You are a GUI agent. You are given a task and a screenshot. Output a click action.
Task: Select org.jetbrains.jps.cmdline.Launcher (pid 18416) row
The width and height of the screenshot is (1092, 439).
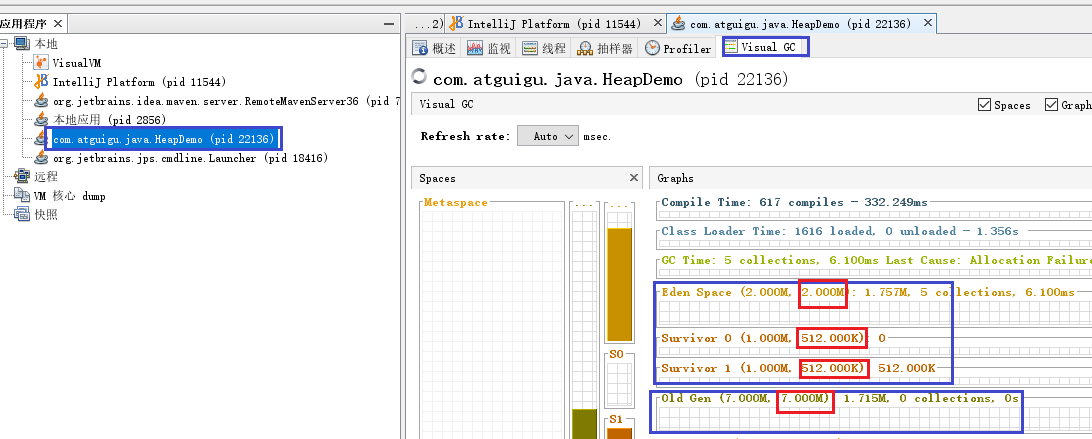click(190, 158)
